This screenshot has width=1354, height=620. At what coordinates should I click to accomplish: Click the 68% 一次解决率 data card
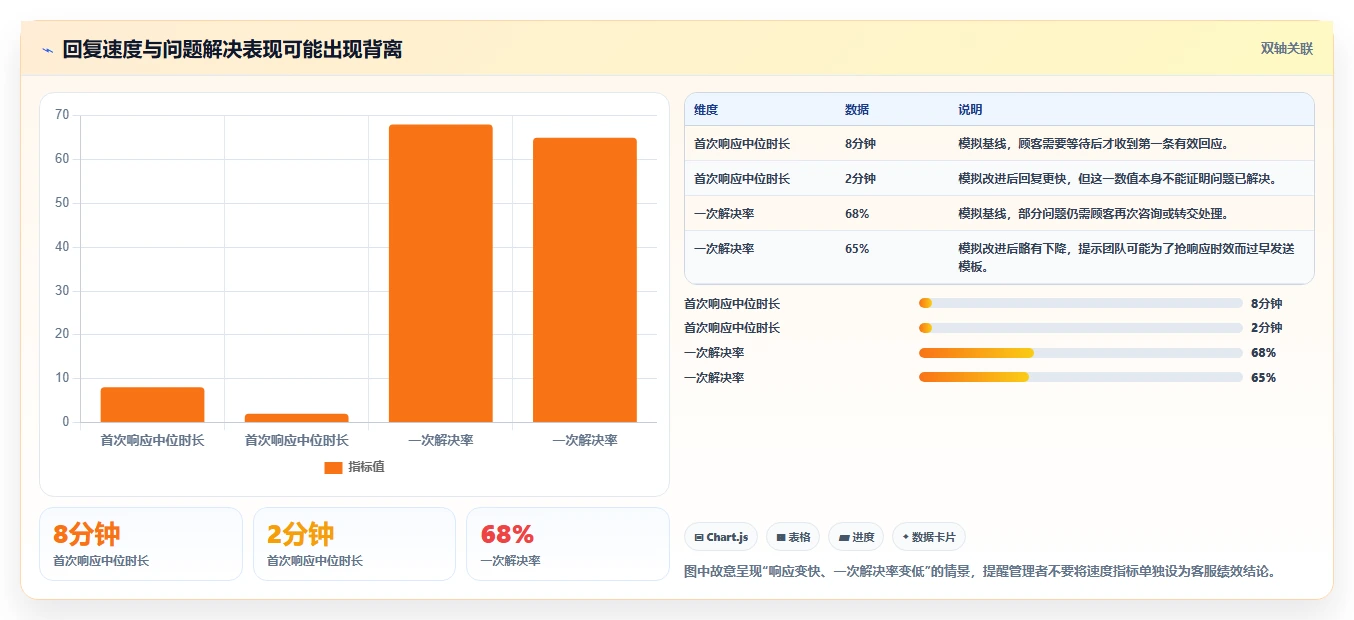[568, 544]
